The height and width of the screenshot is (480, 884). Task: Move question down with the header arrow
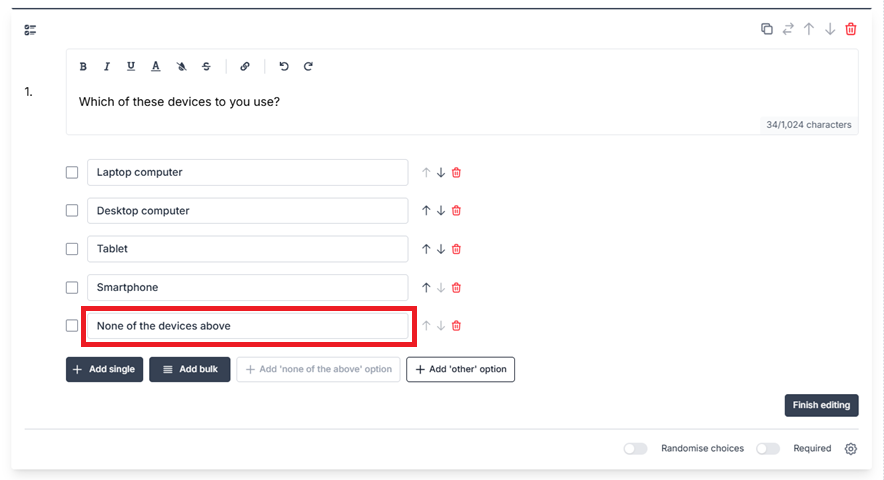(830, 29)
